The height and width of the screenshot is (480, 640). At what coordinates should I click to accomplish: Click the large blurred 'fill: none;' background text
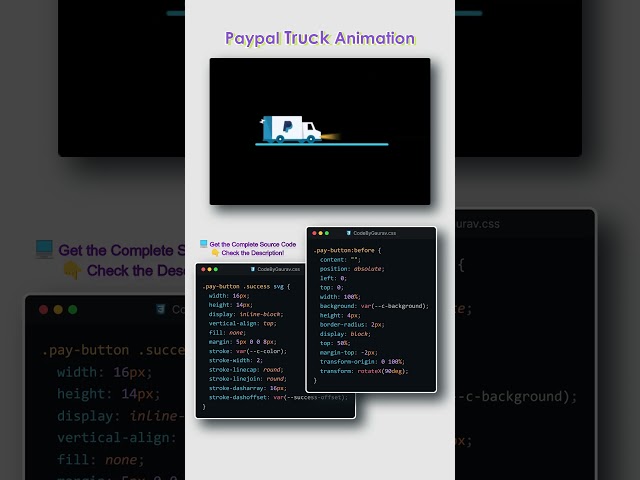(x=100, y=460)
